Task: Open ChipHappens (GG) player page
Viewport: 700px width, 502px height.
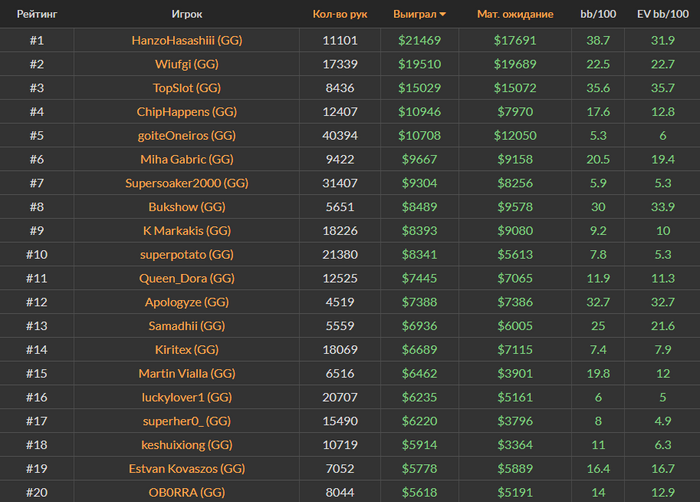Action: pos(187,112)
